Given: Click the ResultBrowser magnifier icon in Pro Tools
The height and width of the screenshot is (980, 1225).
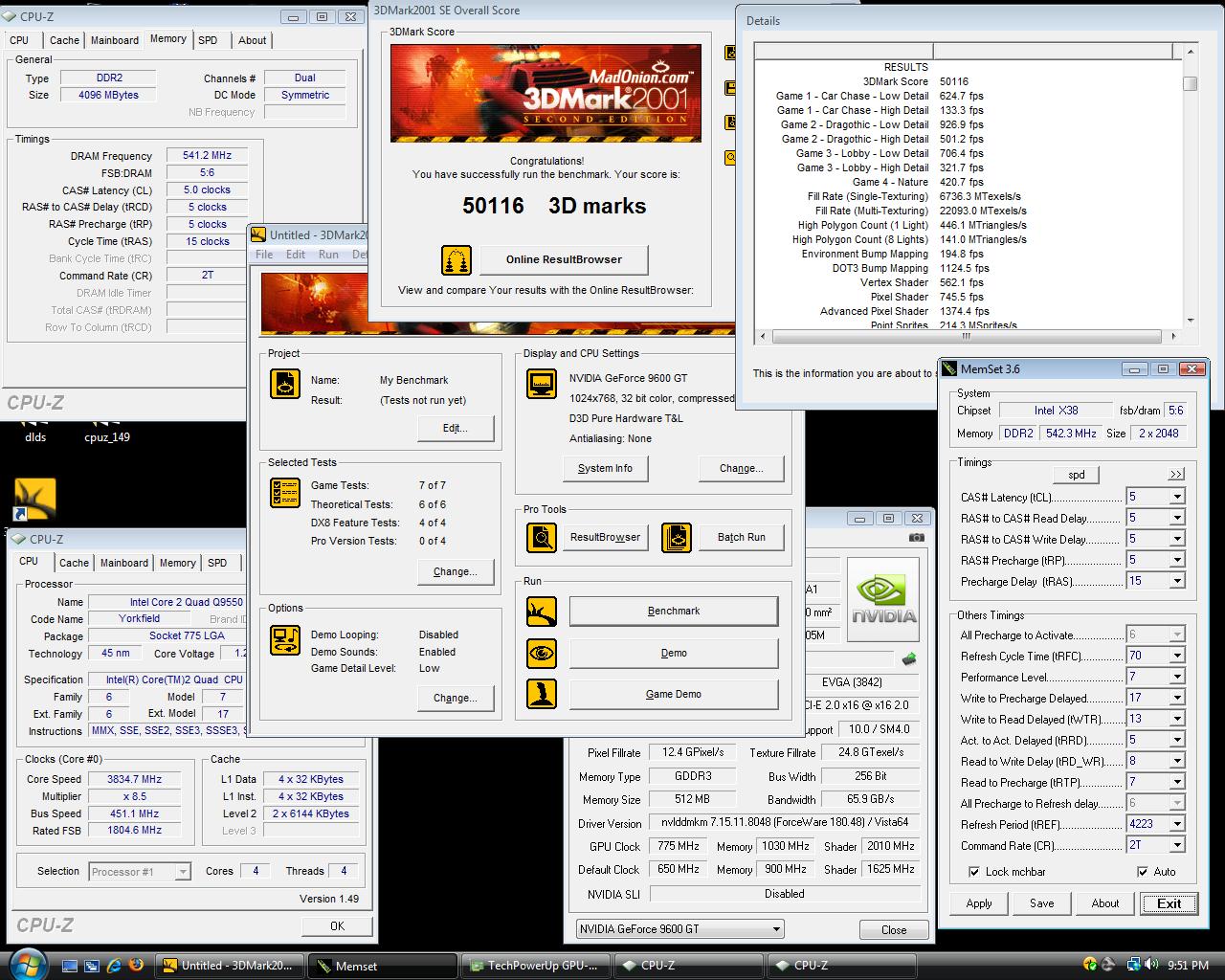Looking at the screenshot, I should 542,537.
